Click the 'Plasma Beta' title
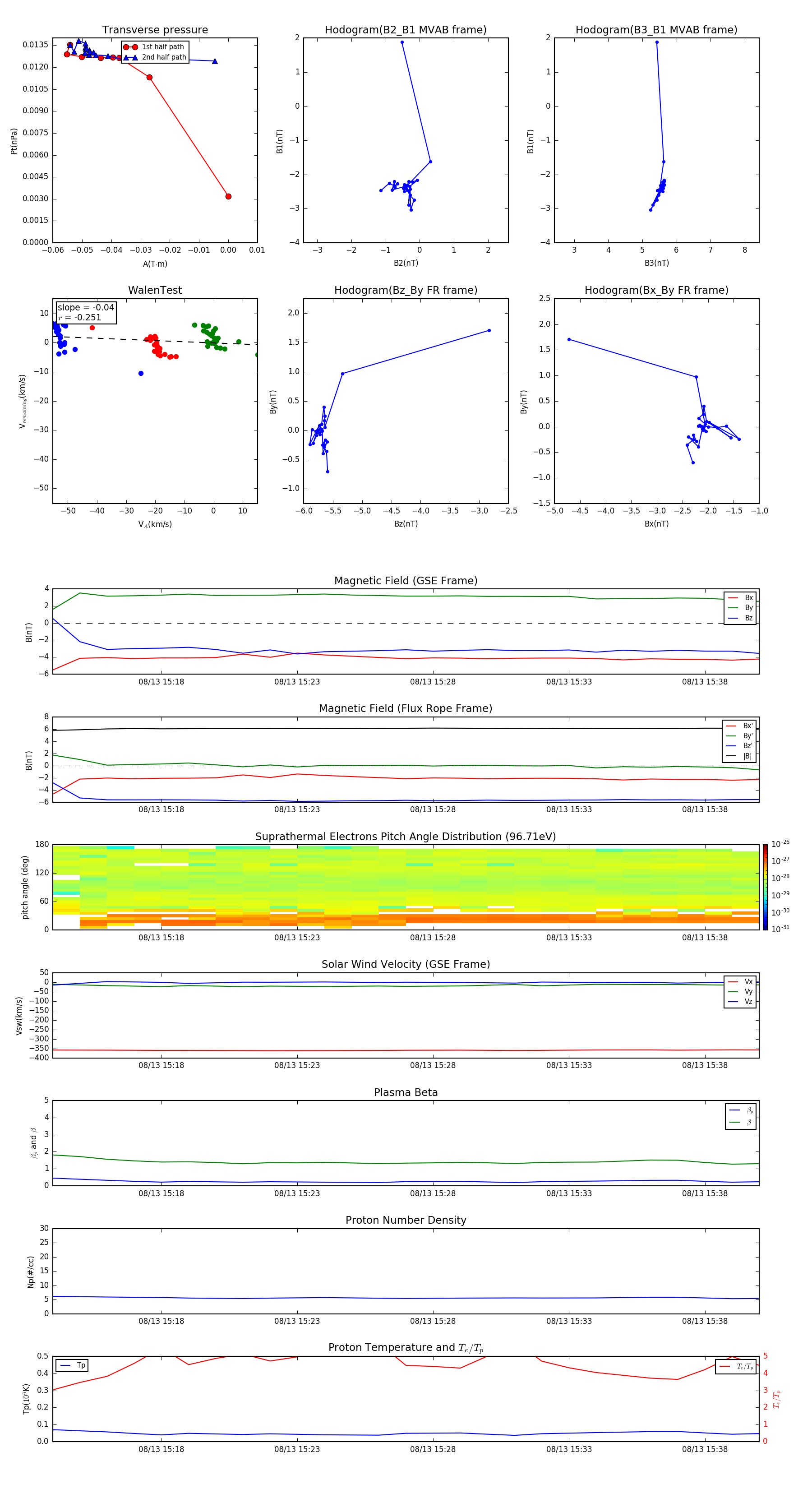Viewport: 812px width, 1489px height. click(406, 1092)
